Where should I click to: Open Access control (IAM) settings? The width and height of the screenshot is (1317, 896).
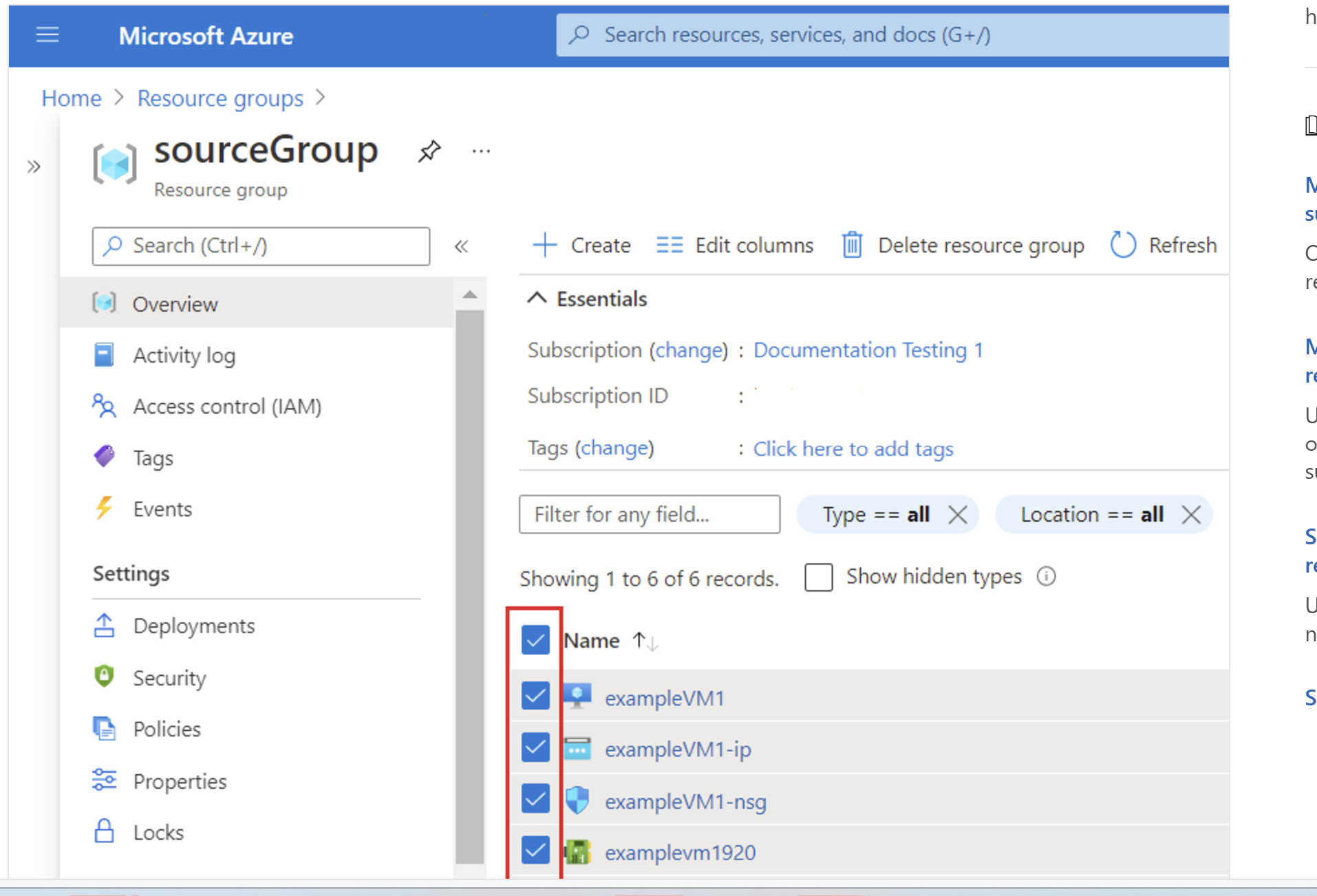pos(227,406)
